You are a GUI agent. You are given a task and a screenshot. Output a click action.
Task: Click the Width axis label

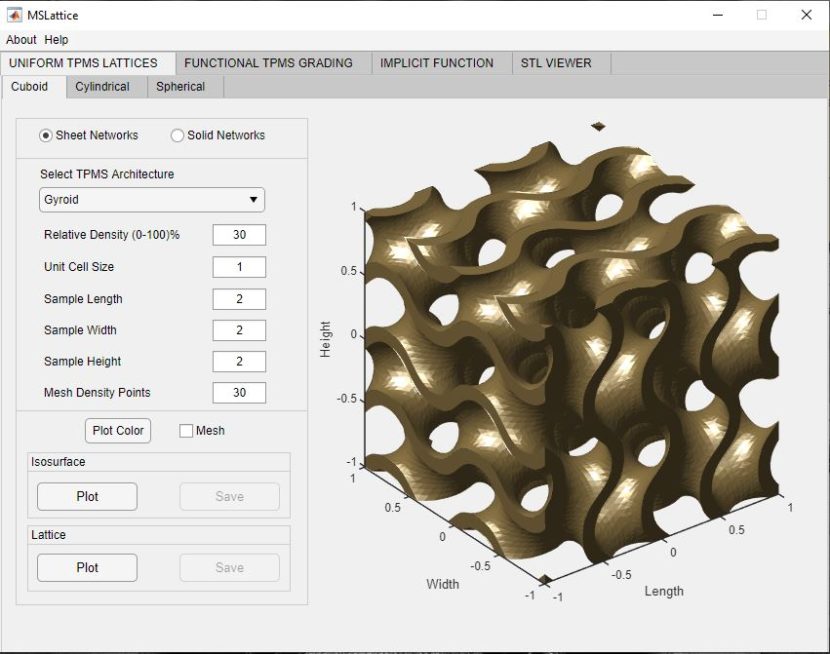click(x=443, y=584)
